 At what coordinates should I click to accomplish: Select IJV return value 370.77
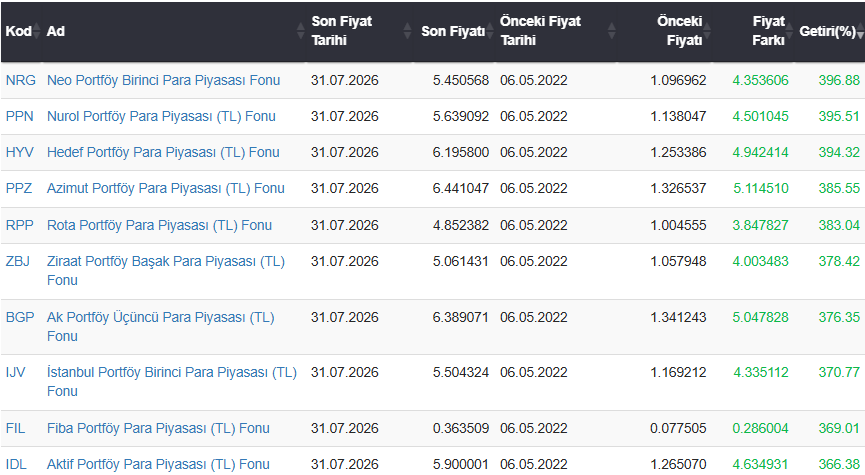tap(839, 372)
